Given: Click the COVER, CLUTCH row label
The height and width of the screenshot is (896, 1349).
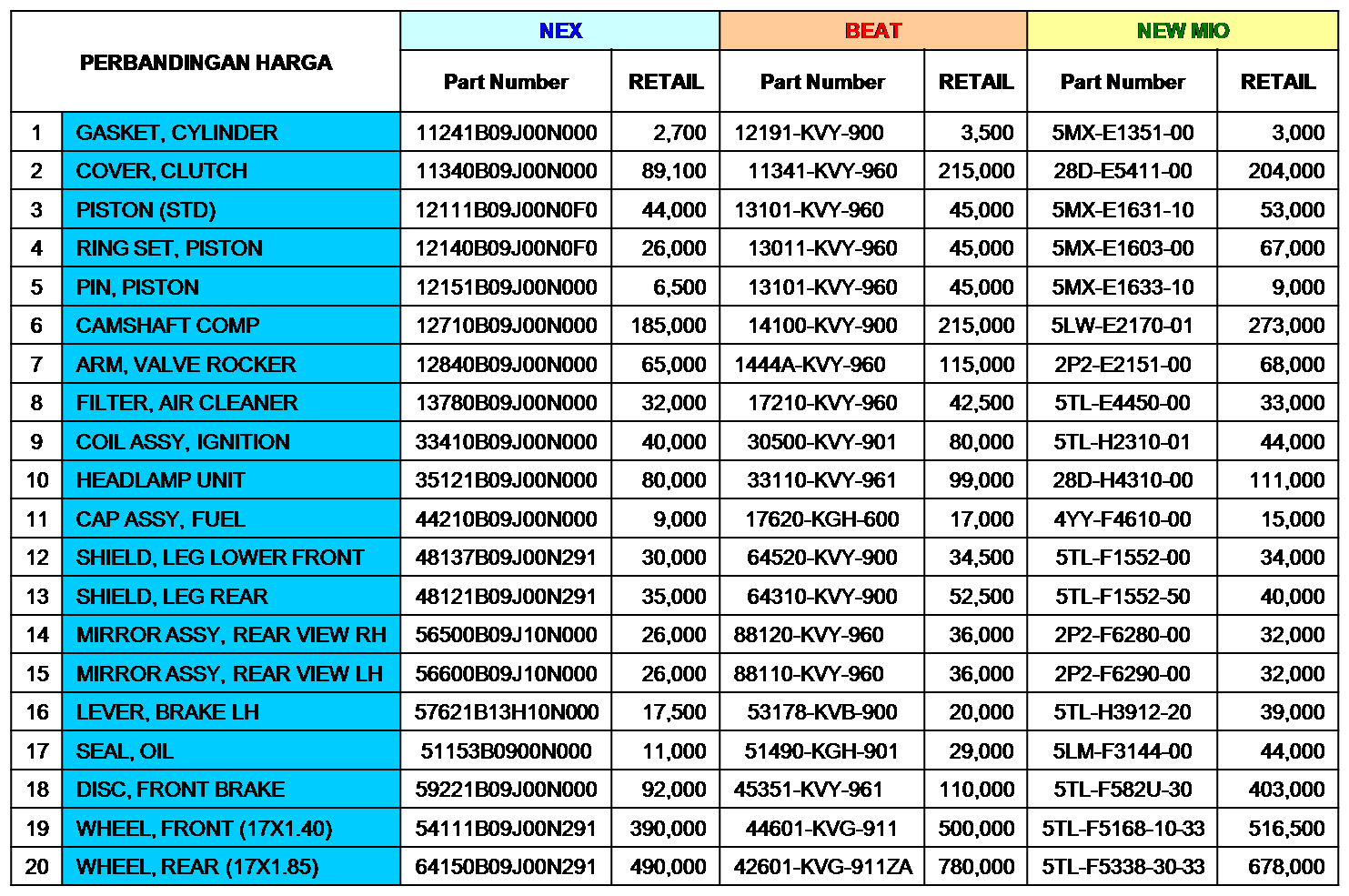Looking at the screenshot, I should coord(231,171).
